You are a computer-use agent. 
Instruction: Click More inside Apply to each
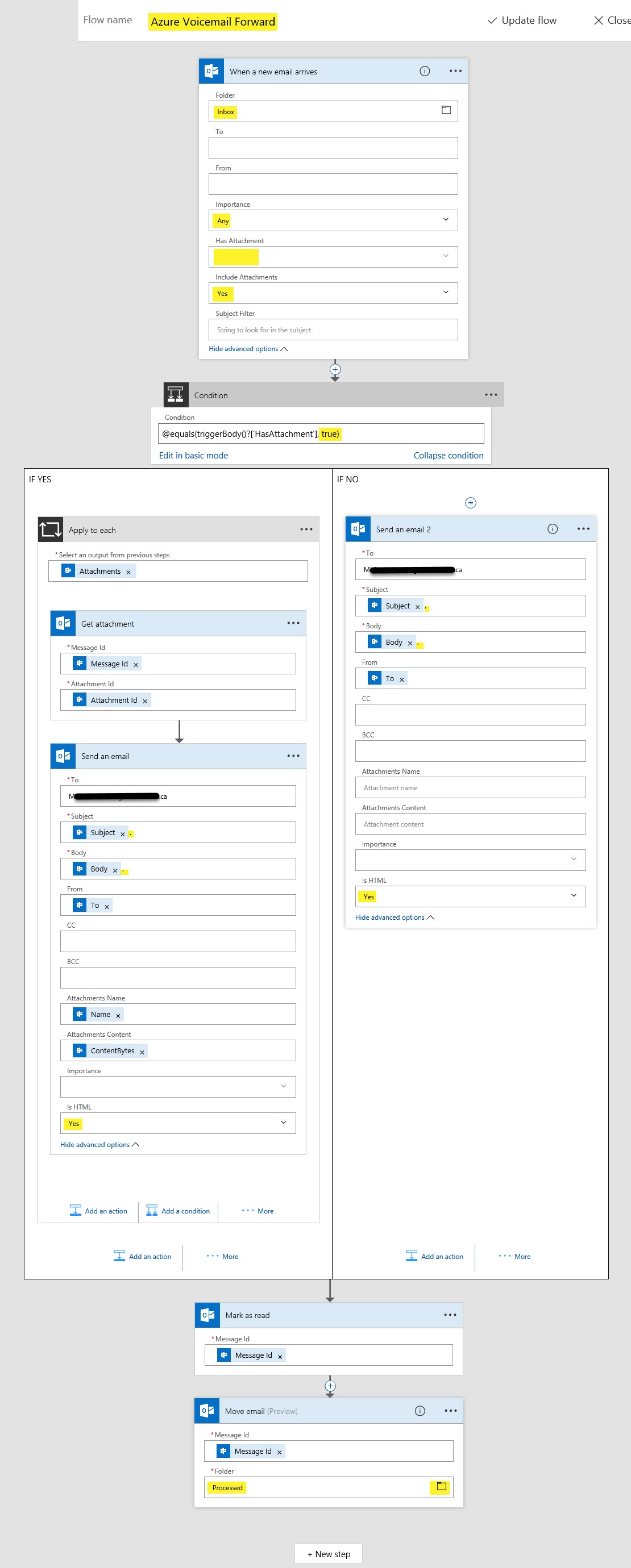(x=258, y=1211)
